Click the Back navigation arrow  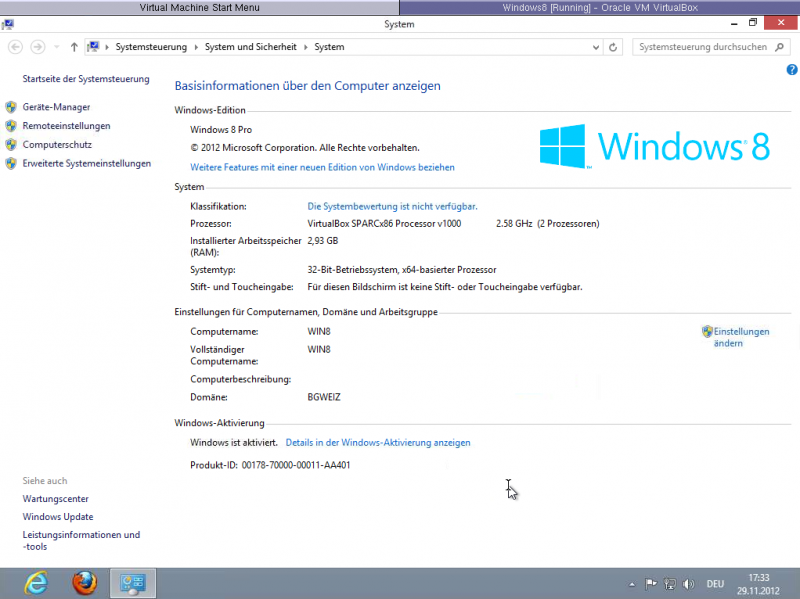tap(15, 47)
